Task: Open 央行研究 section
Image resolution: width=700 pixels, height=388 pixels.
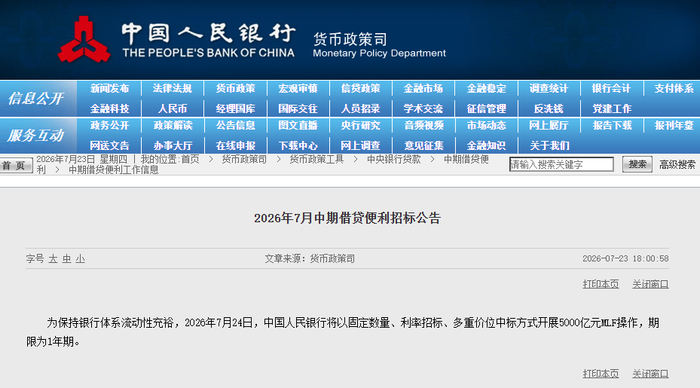Action: (x=361, y=125)
